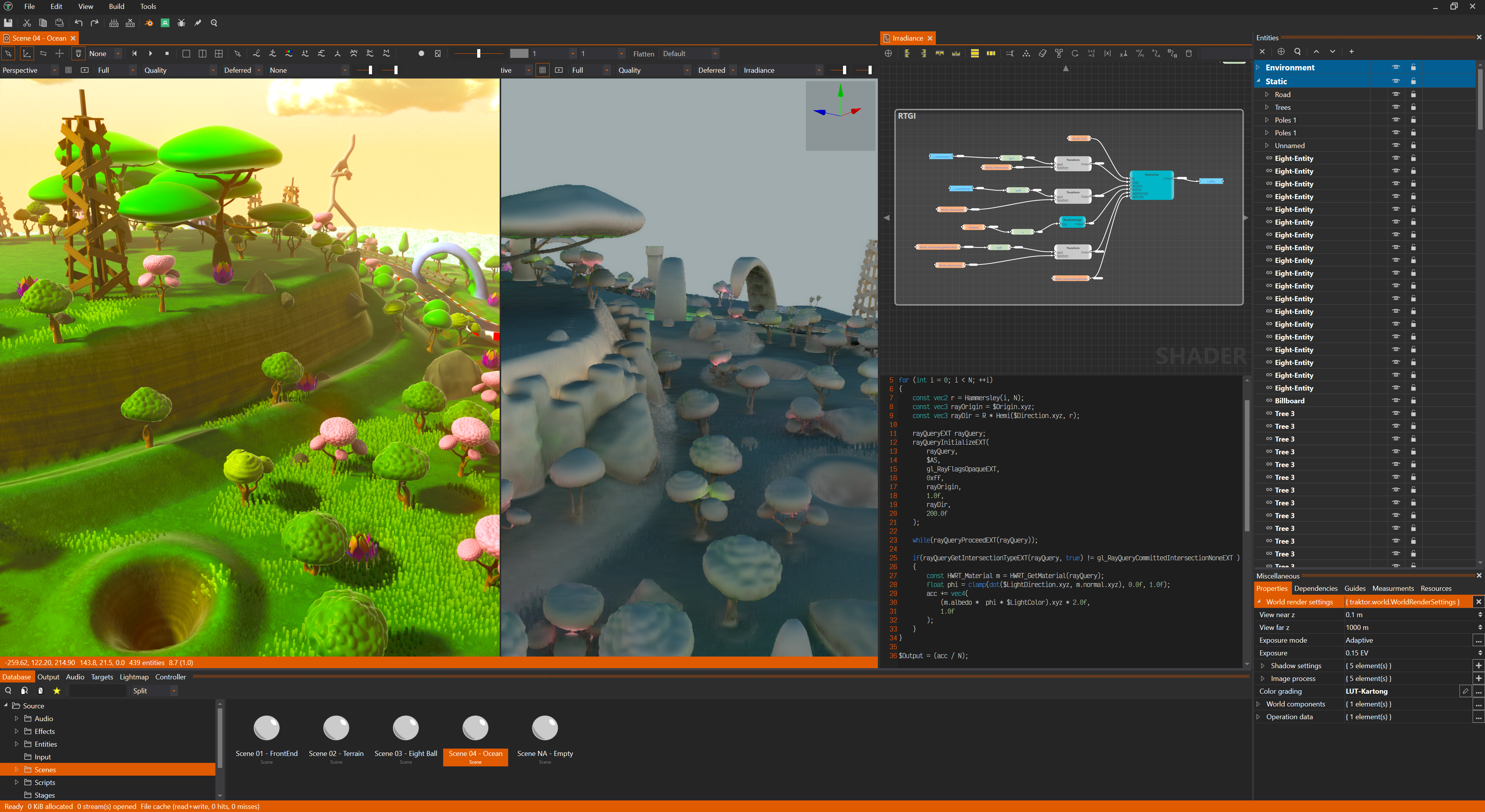Expand the Shadow settings property
The width and height of the screenshot is (1485, 812).
coord(1263,665)
